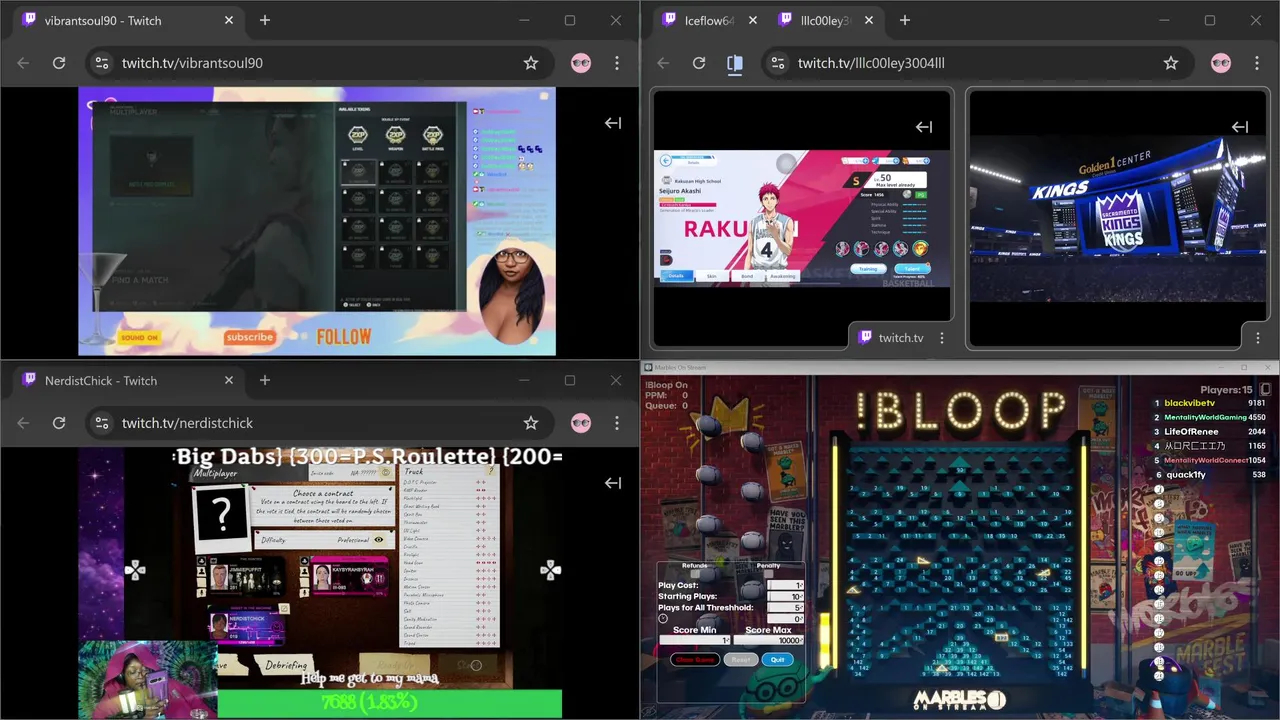
Task: Close the Iceflow64 tab
Action: coord(753,20)
